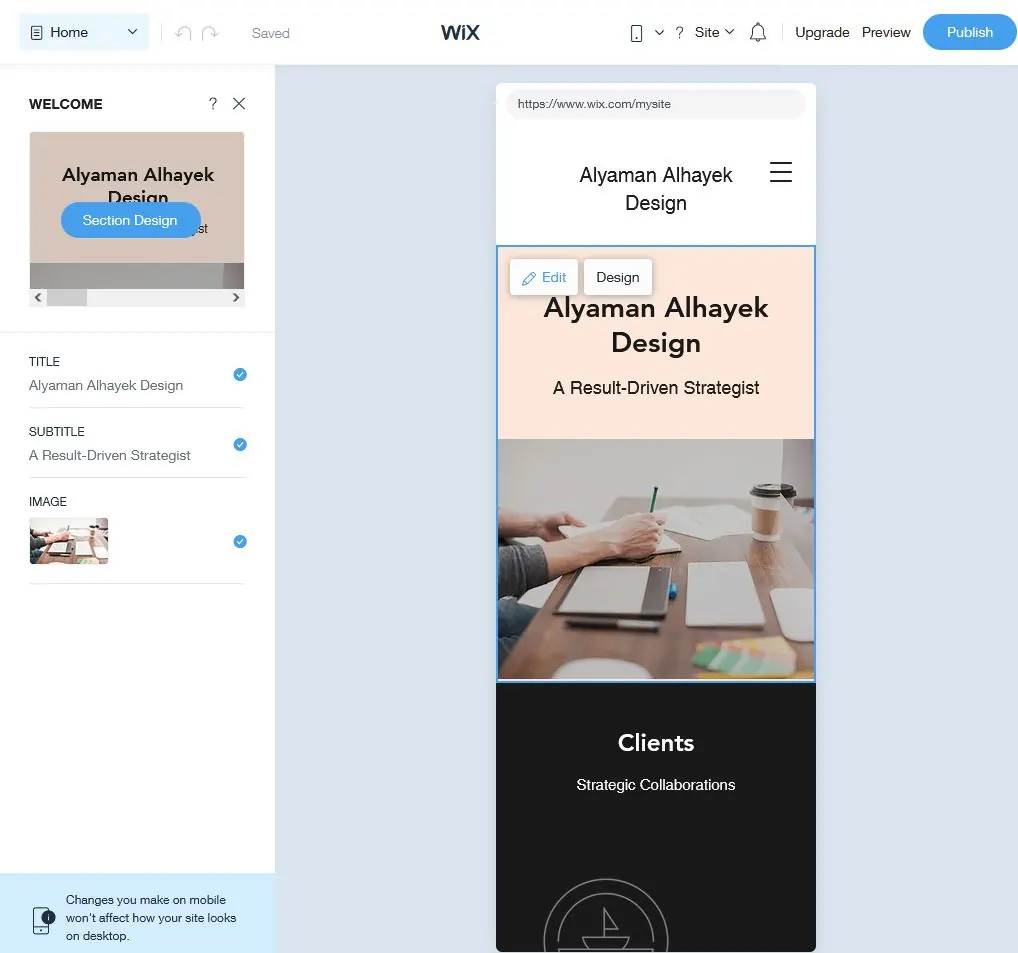Click the page icon beside Home

(37, 32)
